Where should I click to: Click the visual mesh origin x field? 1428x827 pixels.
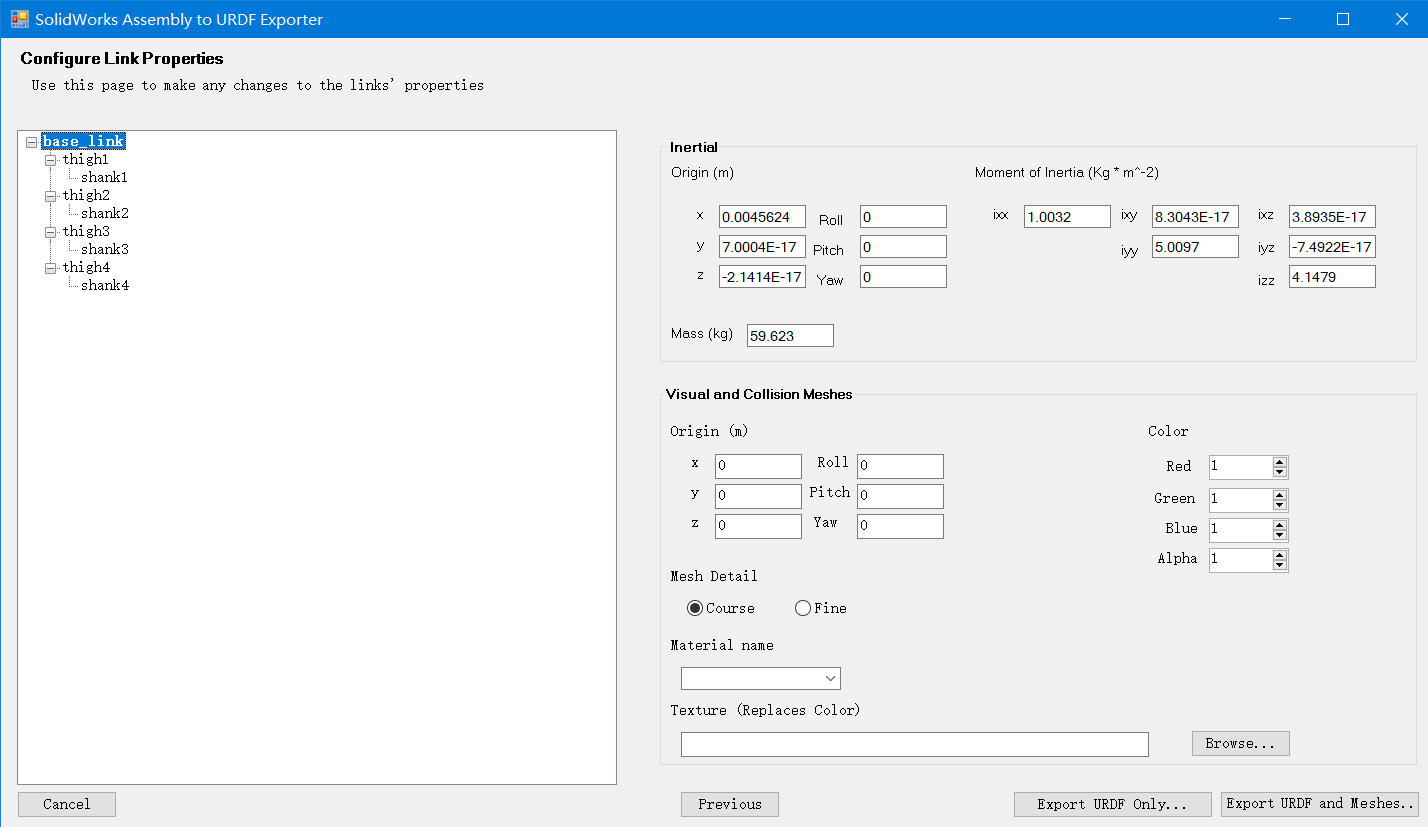coord(758,467)
